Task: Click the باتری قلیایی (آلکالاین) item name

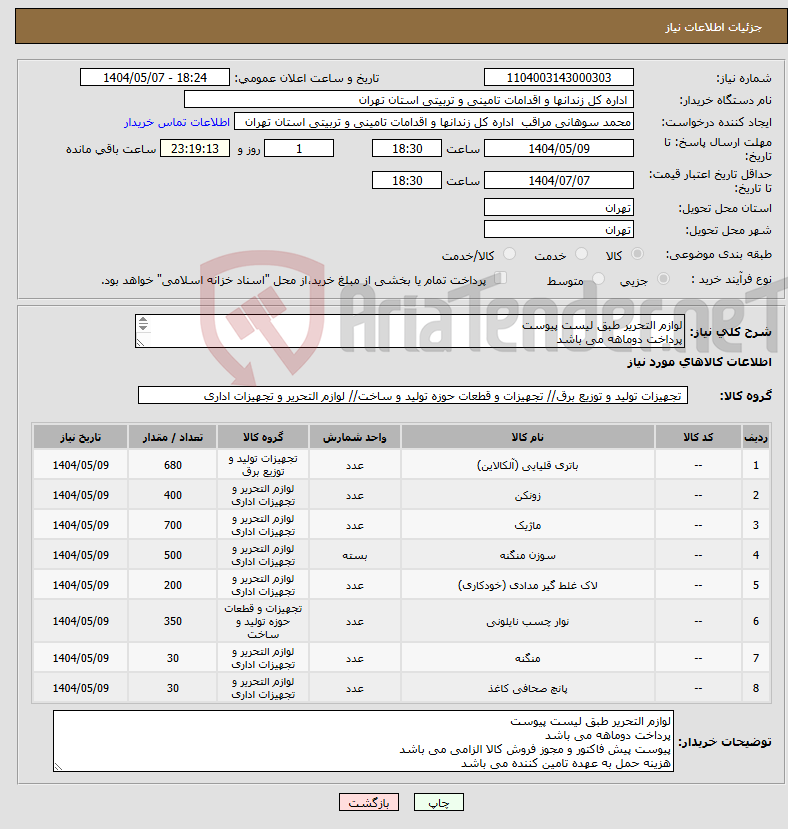Action: pyautogui.click(x=527, y=465)
